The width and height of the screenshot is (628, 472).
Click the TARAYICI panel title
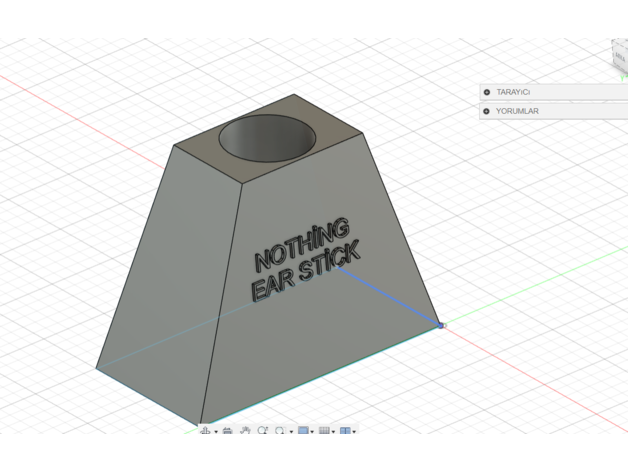point(513,92)
